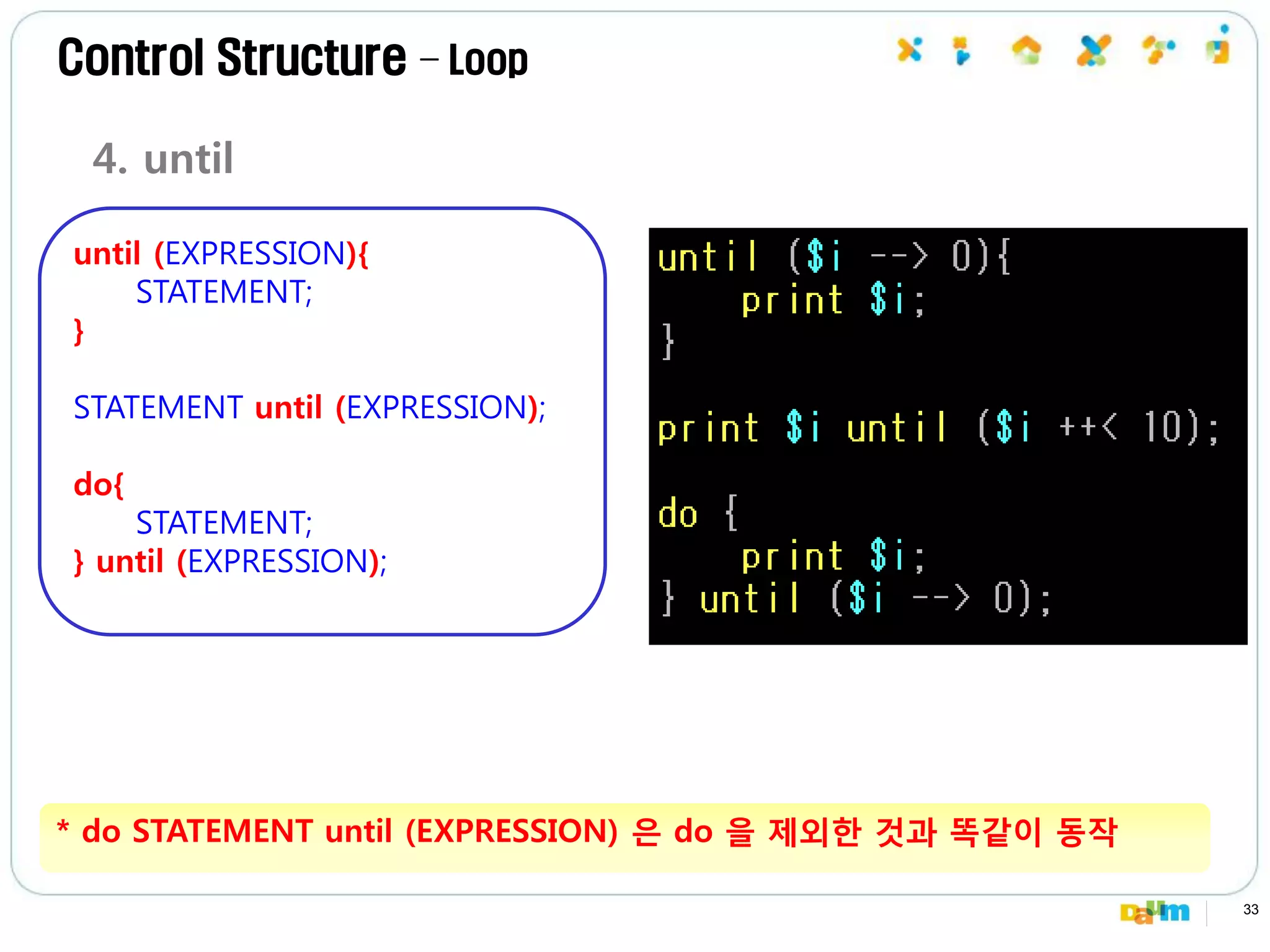Click the STATEMENT line inside the do block
This screenshot has width=1270, height=952.
[224, 523]
